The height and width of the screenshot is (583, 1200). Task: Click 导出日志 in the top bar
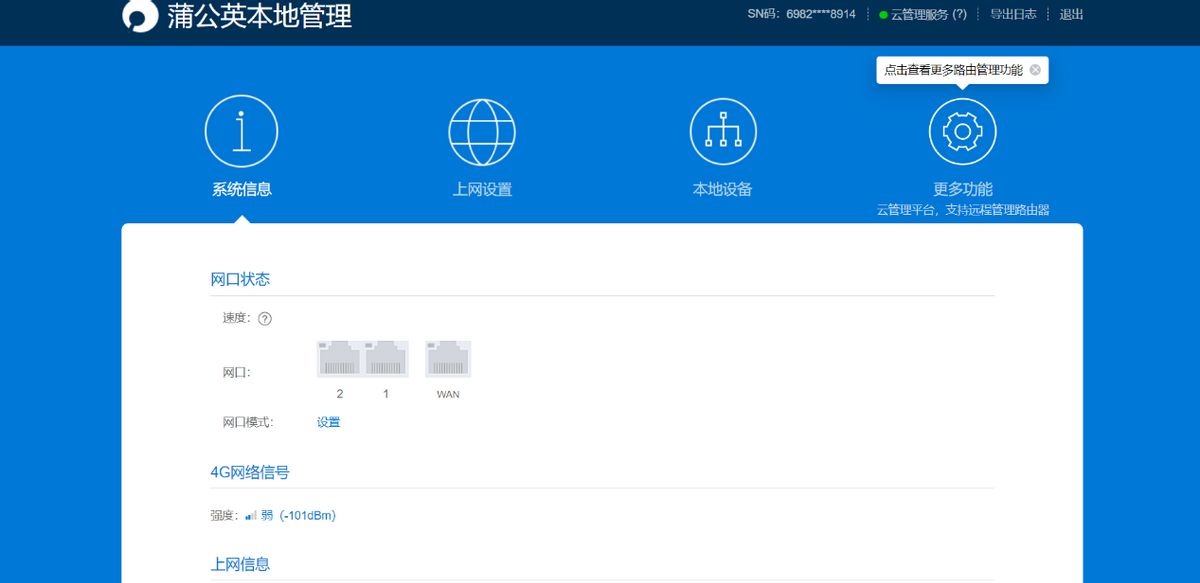click(1013, 14)
